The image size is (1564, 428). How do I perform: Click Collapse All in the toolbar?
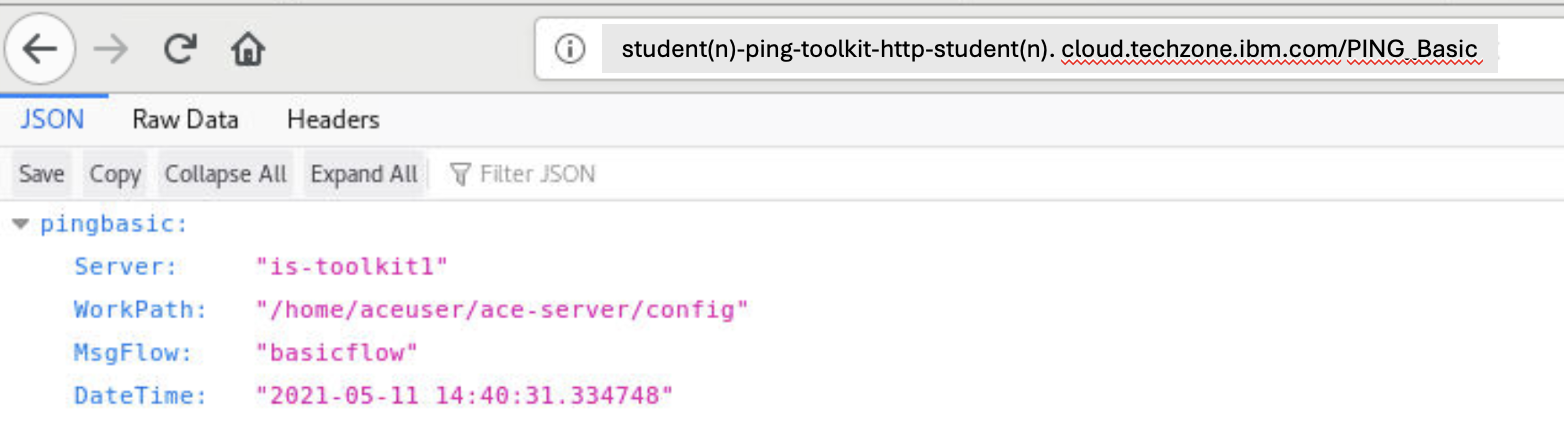tap(225, 174)
